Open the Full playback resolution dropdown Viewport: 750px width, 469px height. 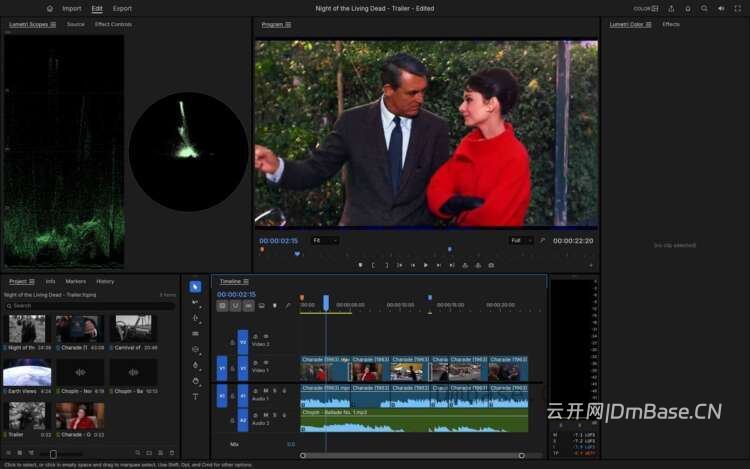pos(520,240)
